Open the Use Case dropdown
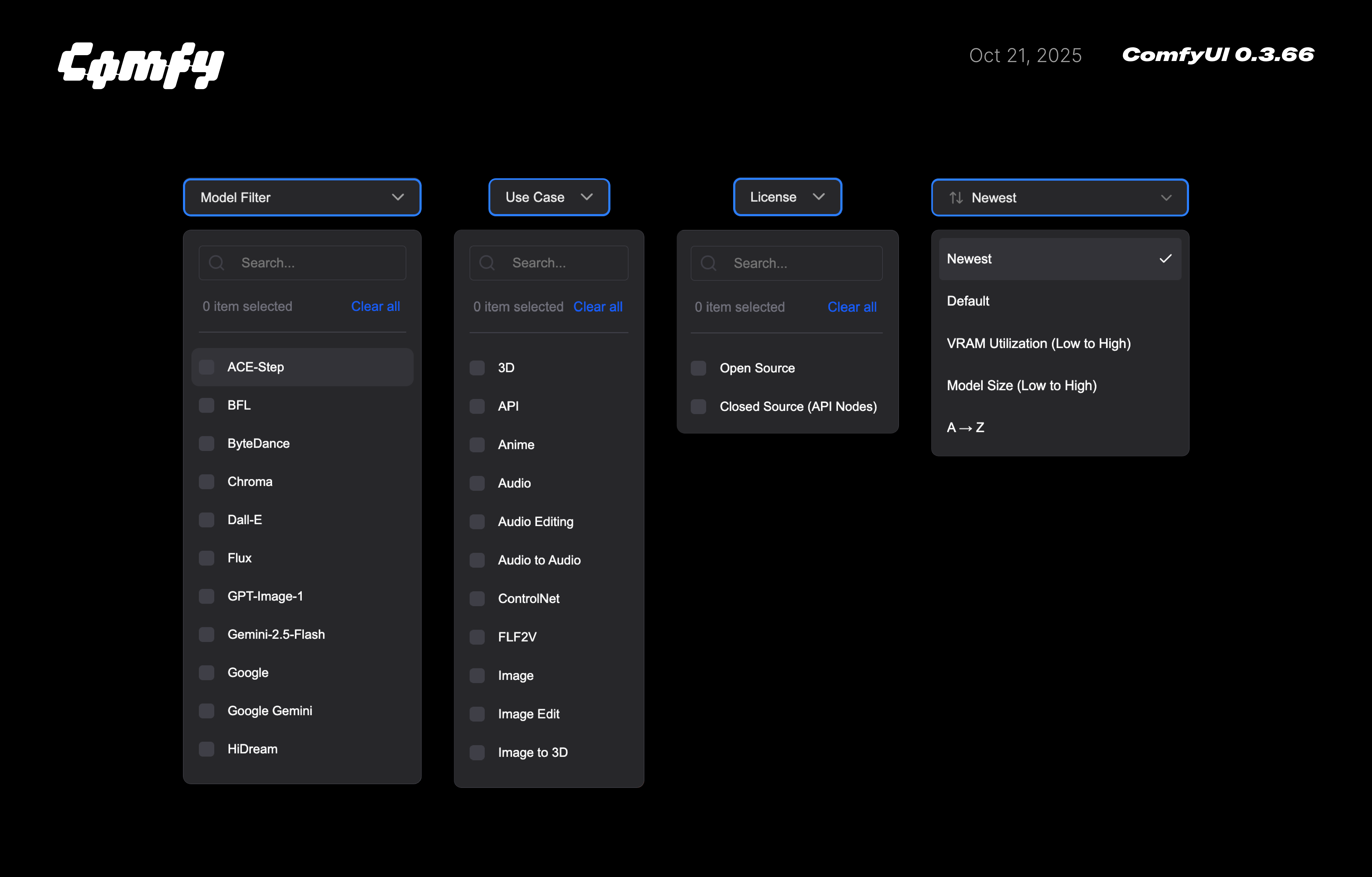 click(549, 197)
